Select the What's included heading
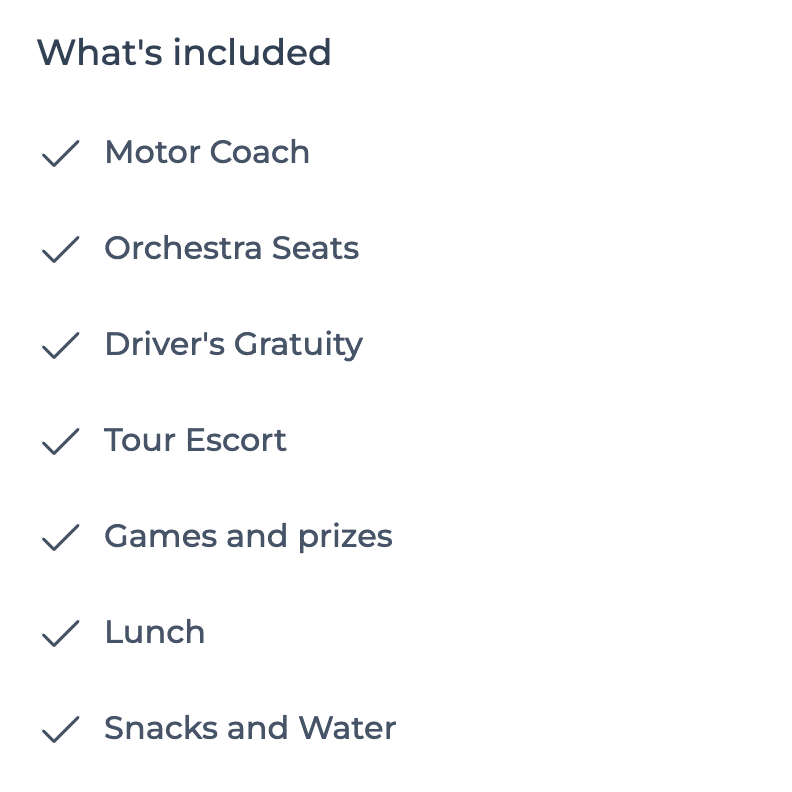 [184, 52]
